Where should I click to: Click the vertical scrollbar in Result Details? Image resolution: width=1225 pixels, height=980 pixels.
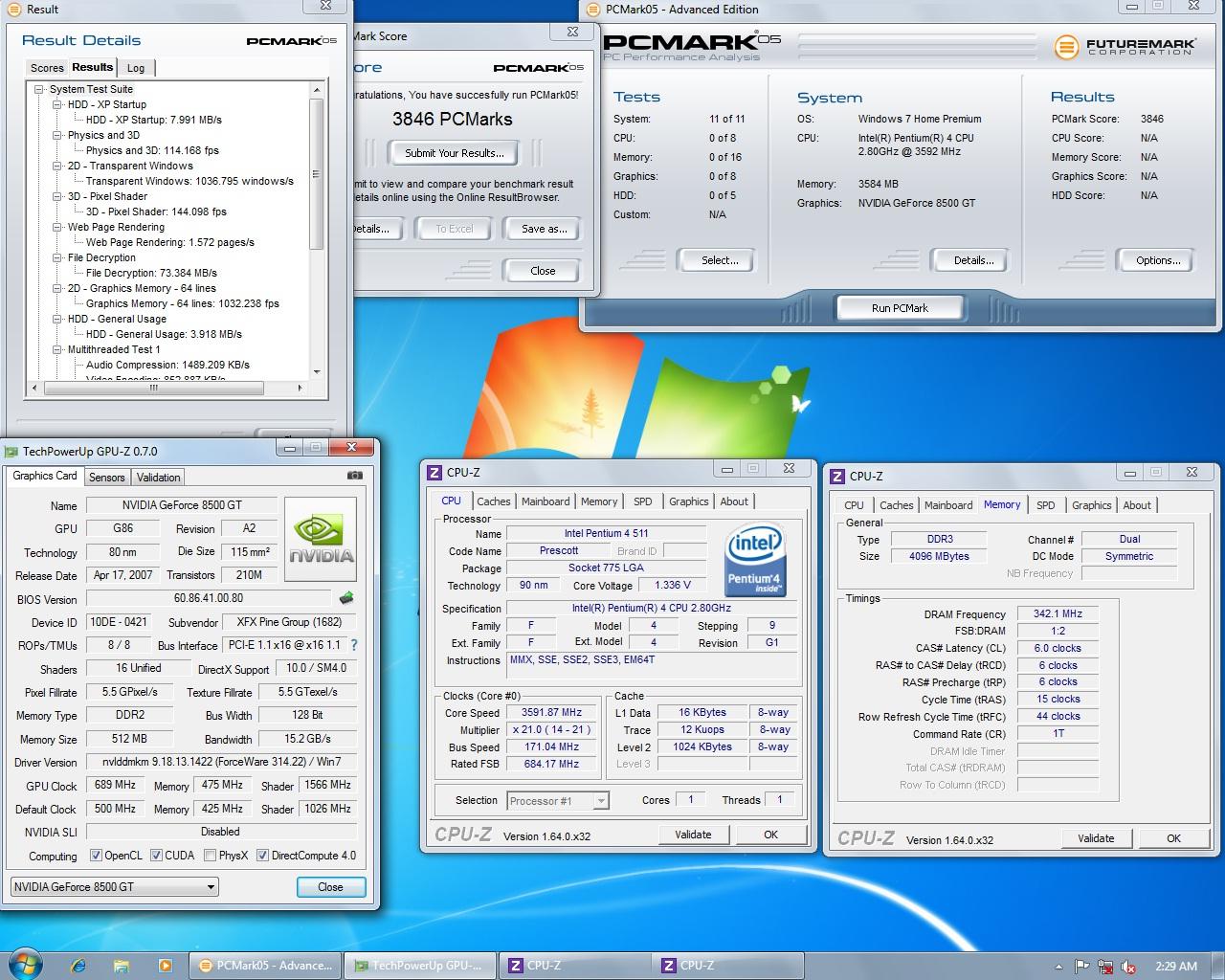317,172
